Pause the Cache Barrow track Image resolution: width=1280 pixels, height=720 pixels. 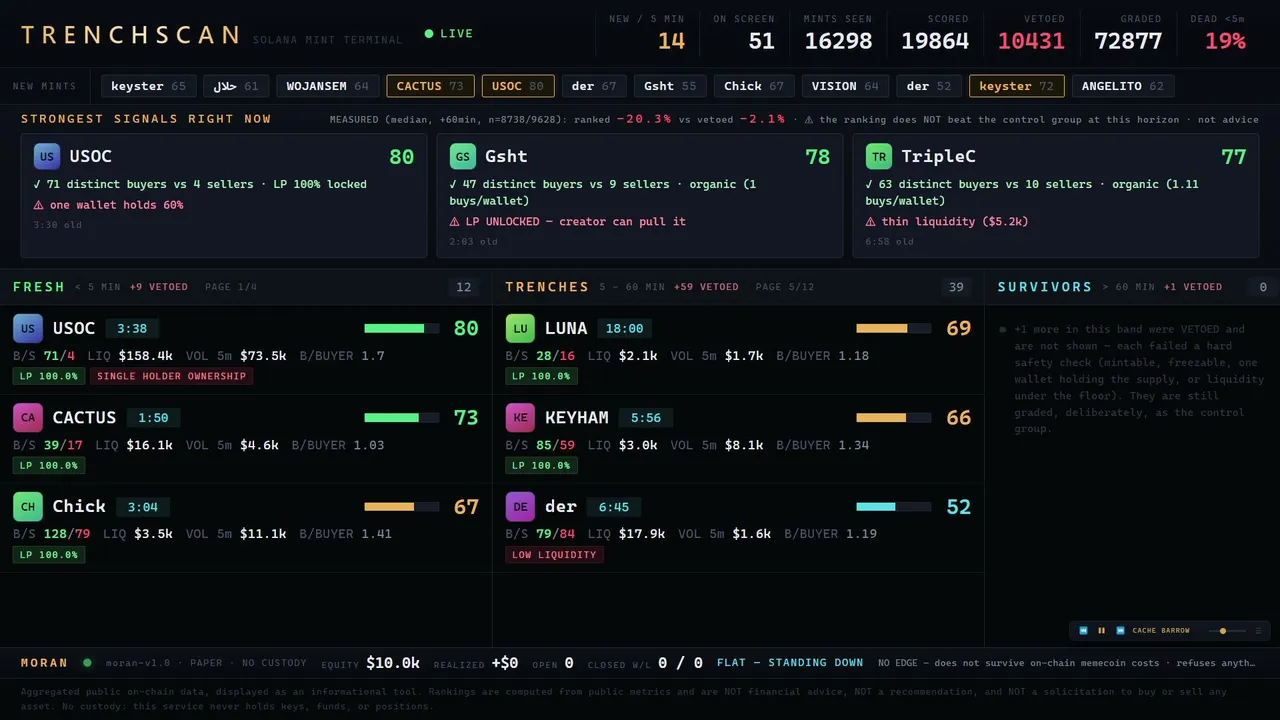(x=1102, y=631)
